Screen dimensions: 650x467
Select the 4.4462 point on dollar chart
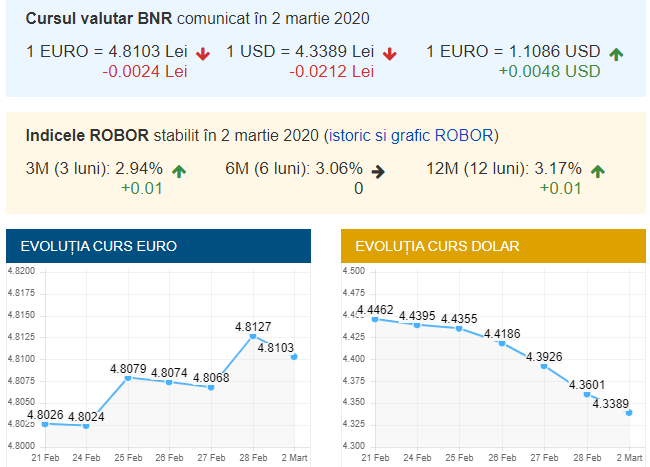pyautogui.click(x=376, y=320)
